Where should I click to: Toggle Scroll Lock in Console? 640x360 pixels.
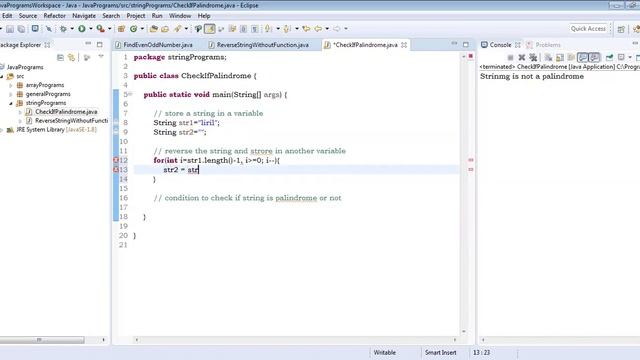pyautogui.click(x=560, y=58)
